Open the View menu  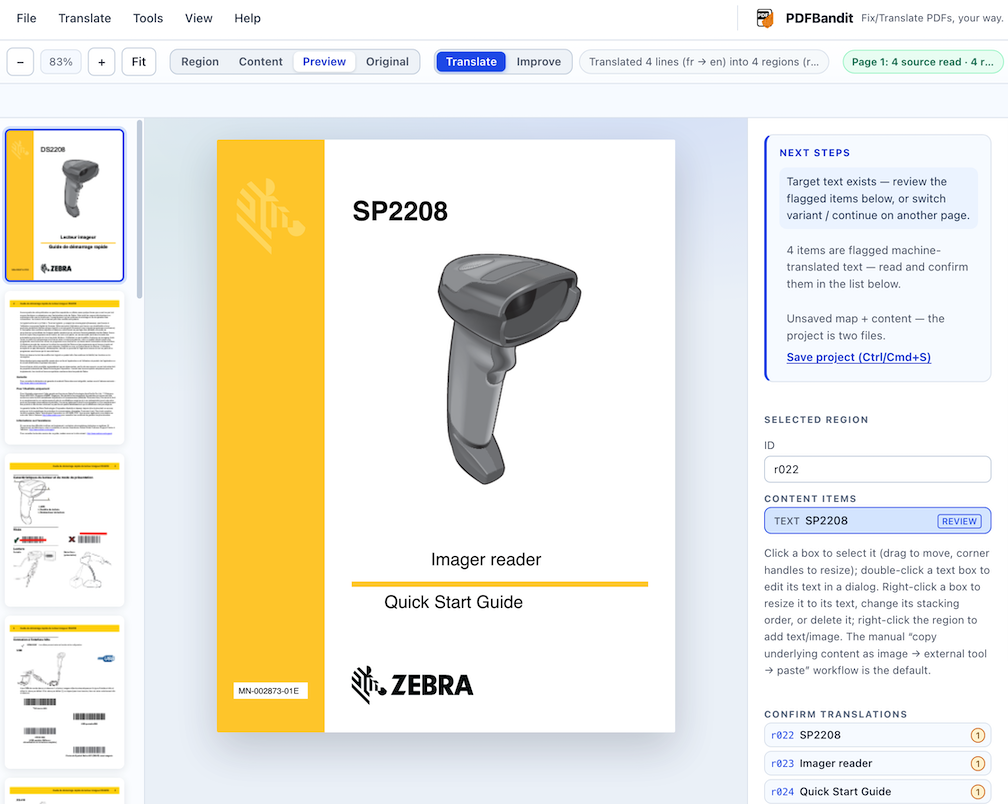click(x=199, y=18)
